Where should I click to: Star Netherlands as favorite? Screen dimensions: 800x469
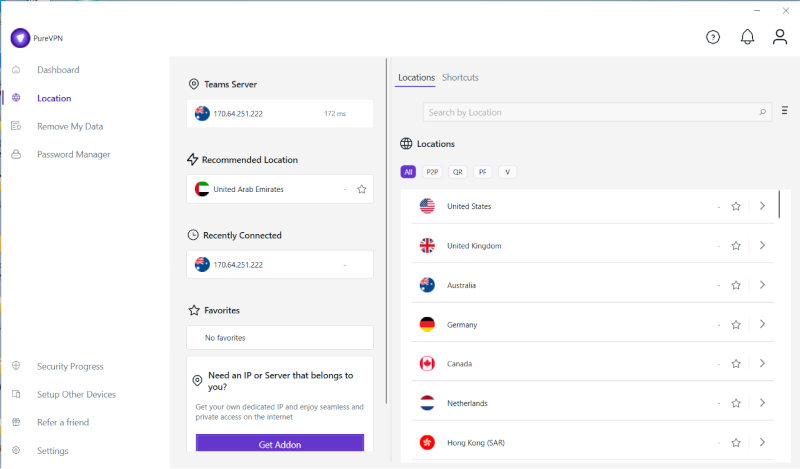point(736,403)
